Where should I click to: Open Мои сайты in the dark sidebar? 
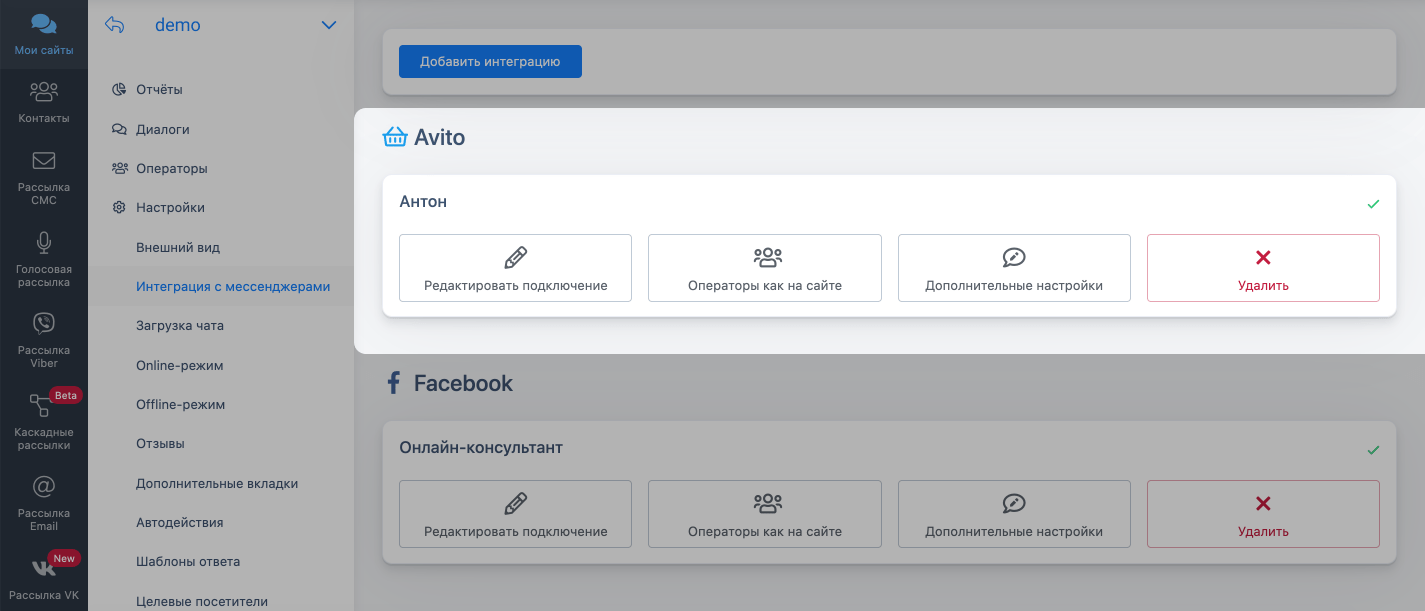[x=43, y=34]
